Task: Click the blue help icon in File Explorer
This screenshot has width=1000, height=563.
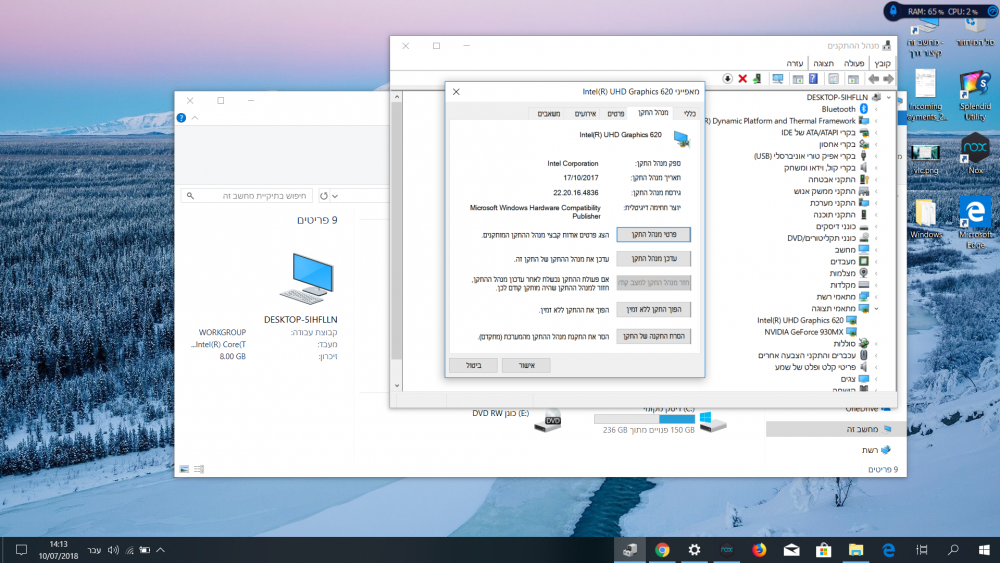Action: point(181,118)
